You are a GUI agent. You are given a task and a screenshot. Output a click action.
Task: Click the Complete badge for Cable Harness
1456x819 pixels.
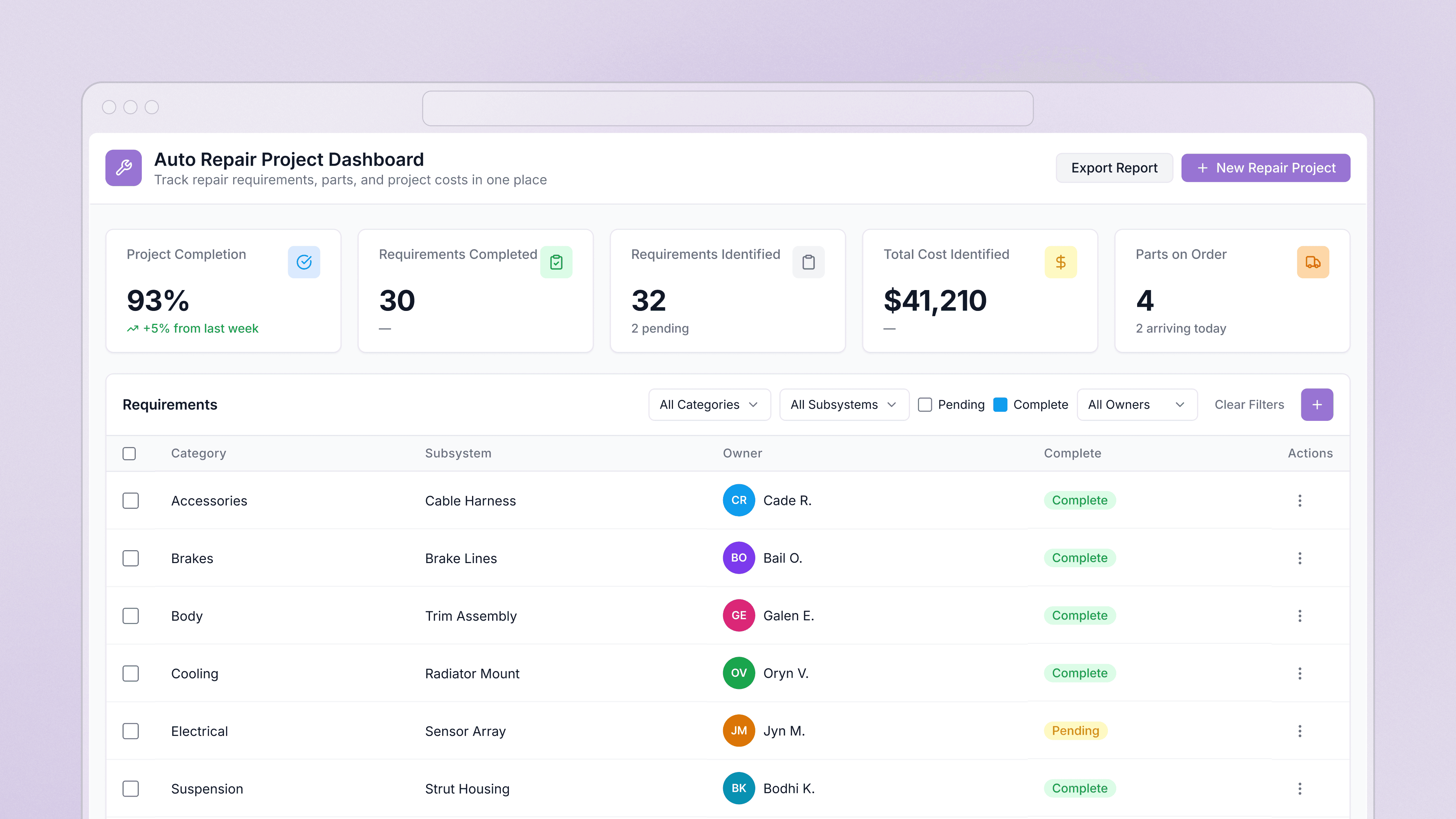click(1079, 500)
